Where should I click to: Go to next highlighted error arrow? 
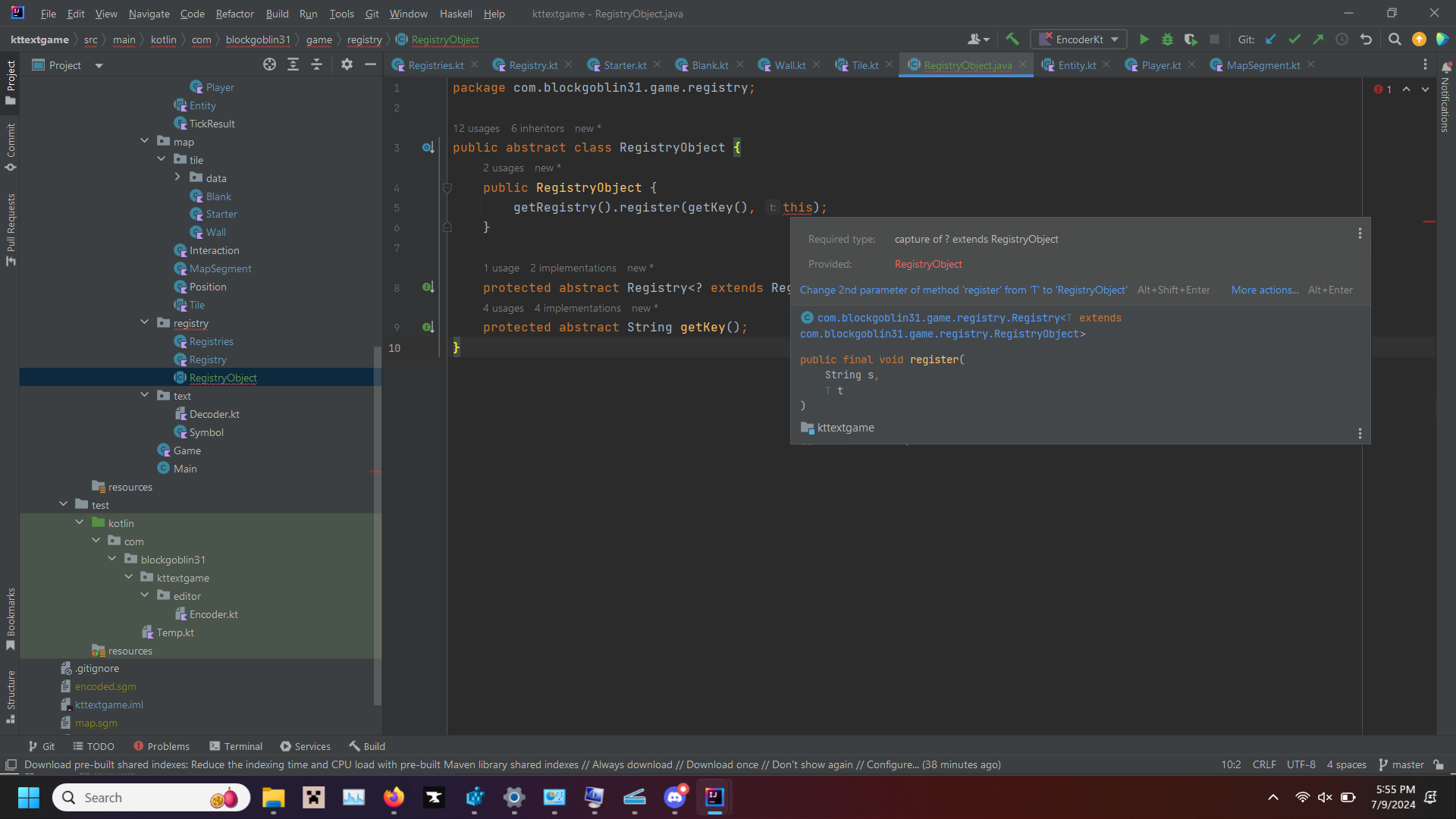[x=1425, y=89]
